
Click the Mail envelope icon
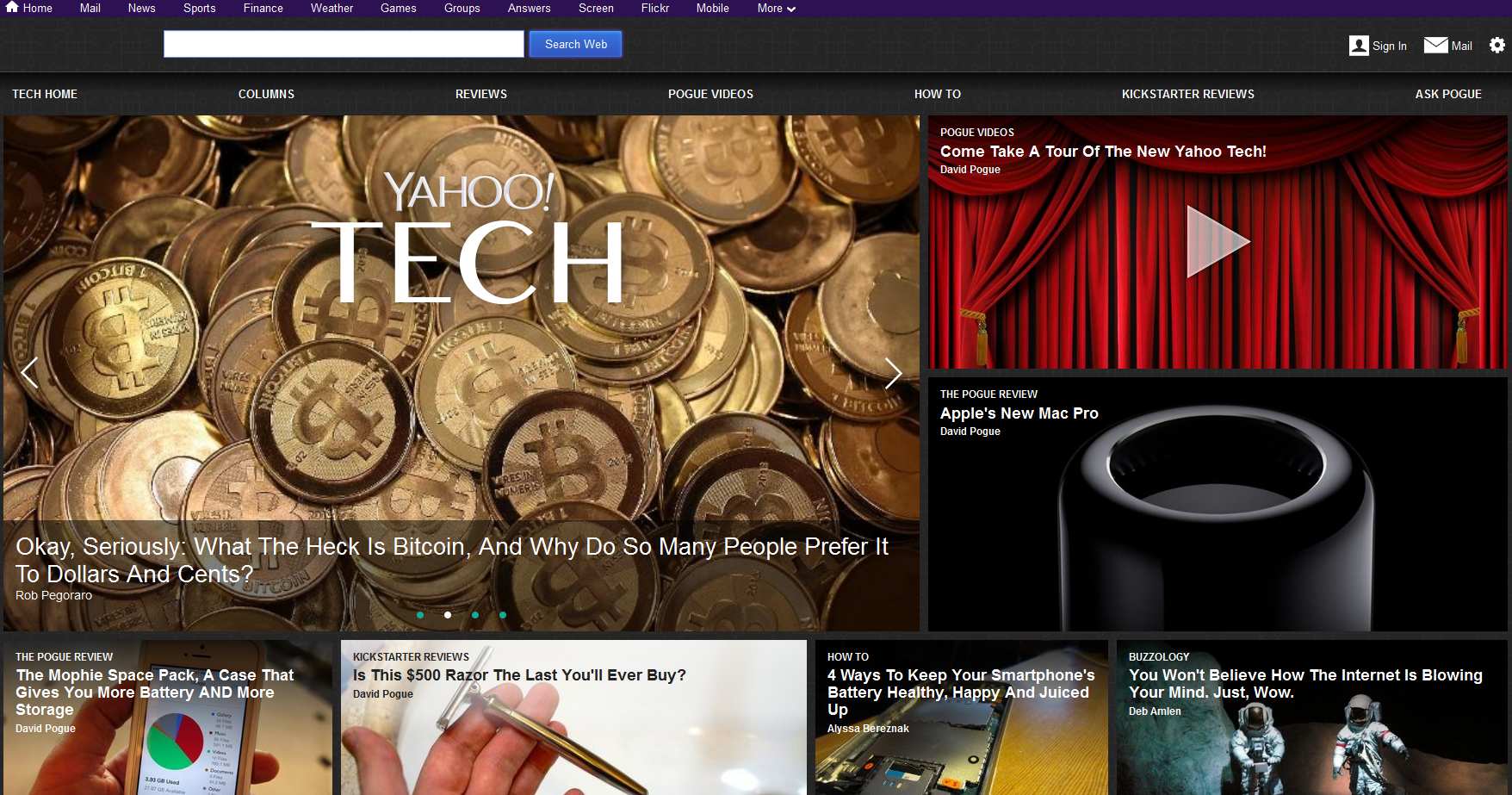[x=1435, y=45]
